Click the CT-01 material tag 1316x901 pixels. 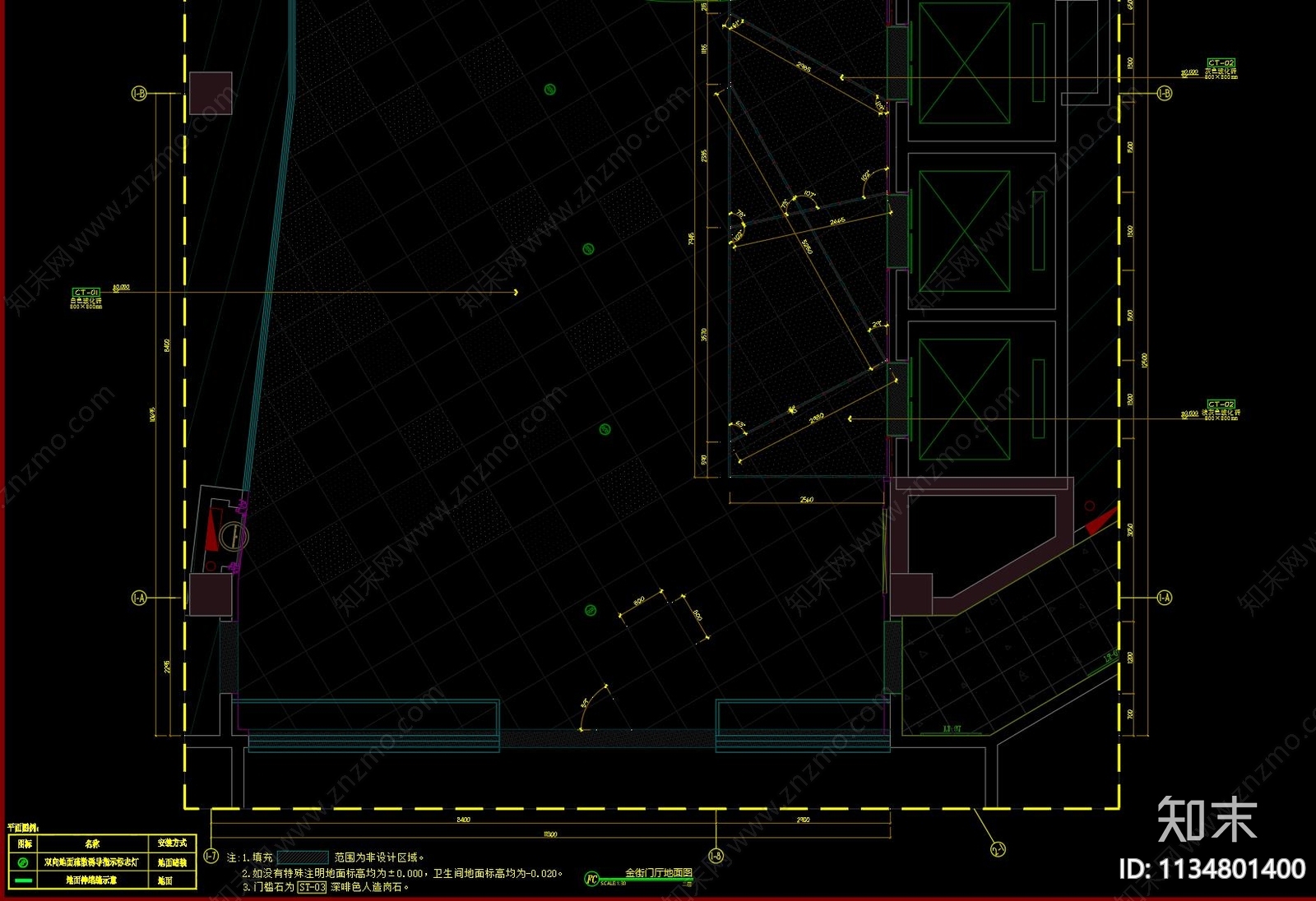[x=86, y=292]
